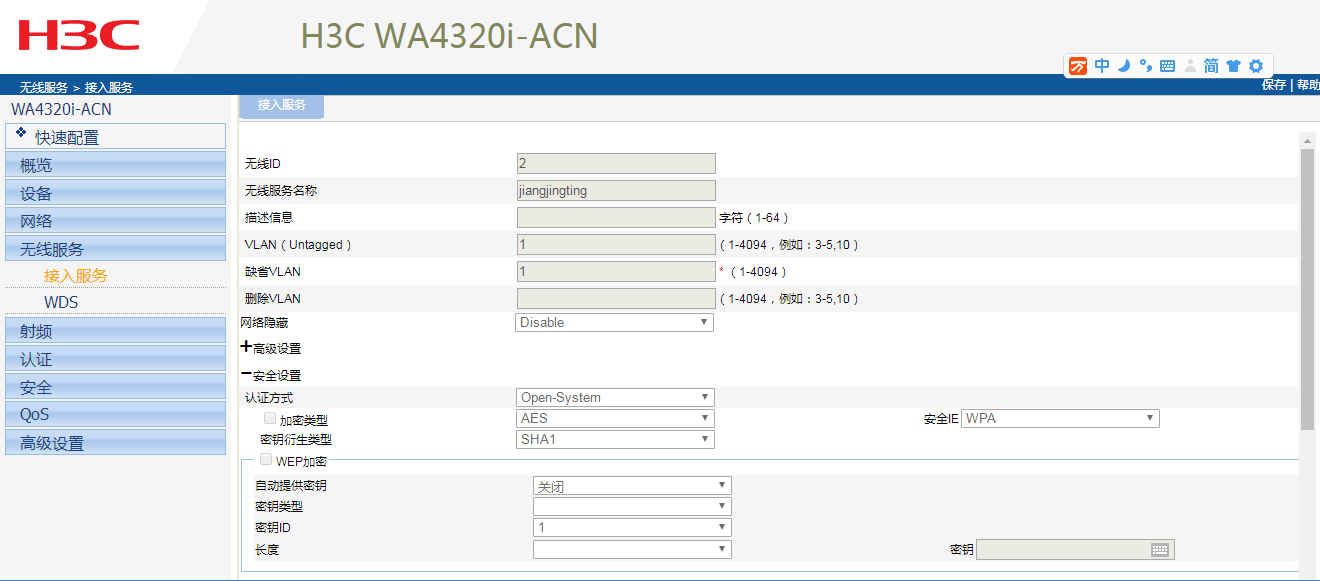The width and height of the screenshot is (1320, 581).
Task: Click the 帮助 link in header
Action: [1308, 85]
